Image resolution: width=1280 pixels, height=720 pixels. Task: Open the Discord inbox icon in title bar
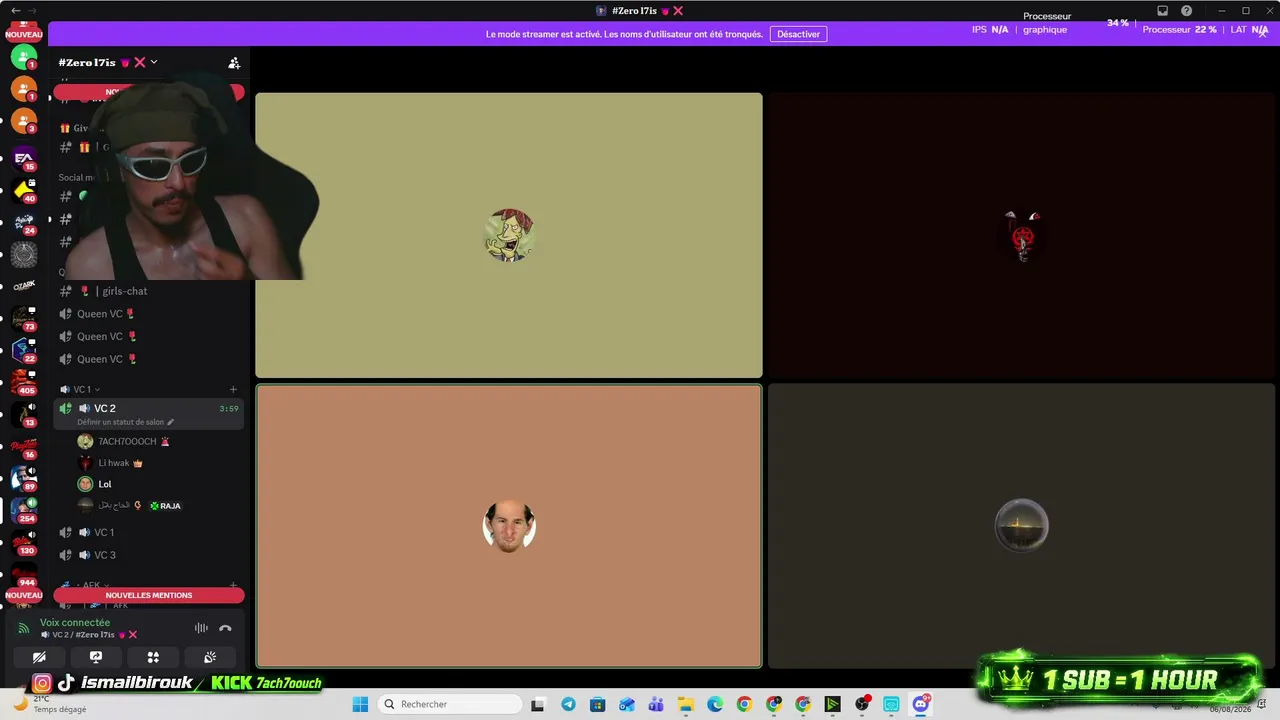(1162, 11)
